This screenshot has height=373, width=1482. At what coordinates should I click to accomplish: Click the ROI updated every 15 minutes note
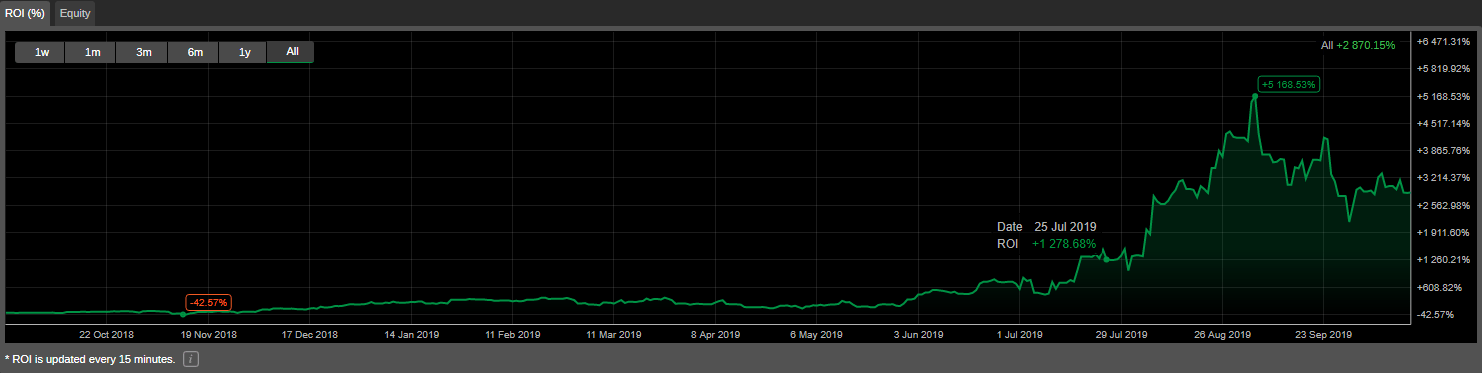pyautogui.click(x=90, y=359)
